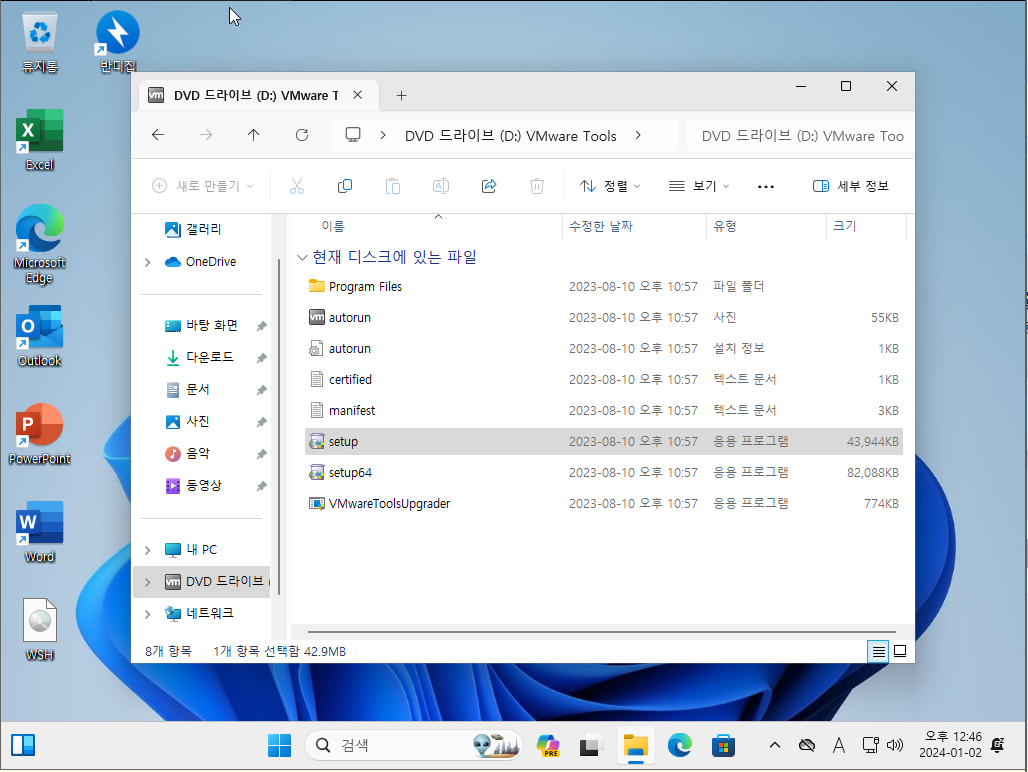Click the search box in Explorer
The image size is (1028, 772).
pyautogui.click(x=800, y=136)
